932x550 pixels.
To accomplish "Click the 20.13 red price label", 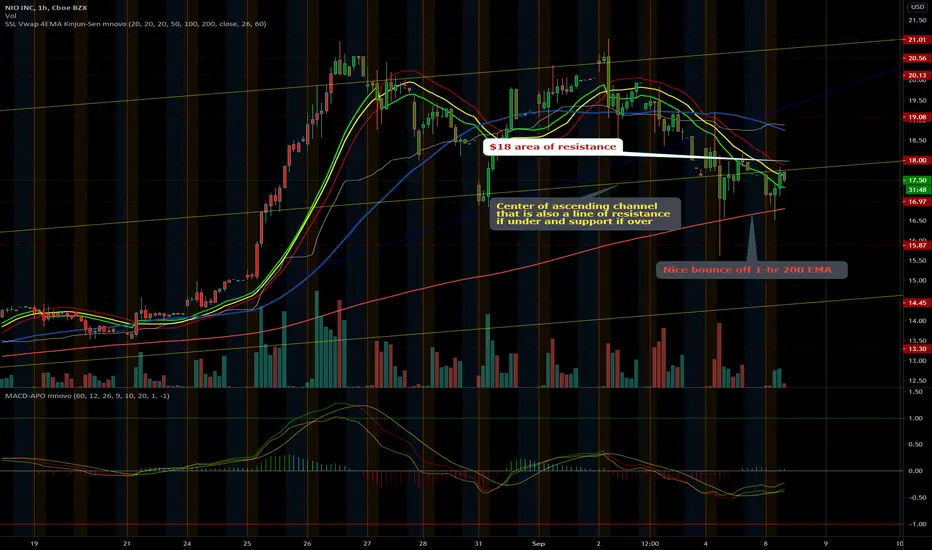I will coord(915,76).
